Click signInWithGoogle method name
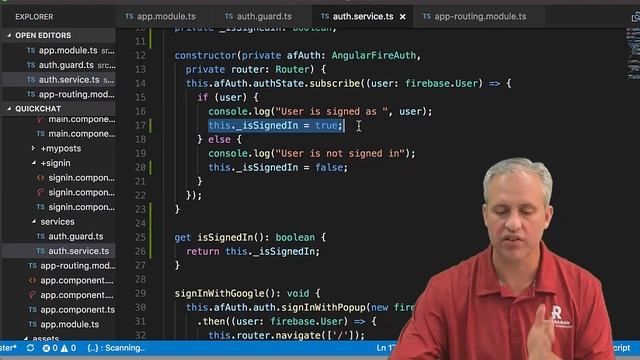This screenshot has height=360, width=640. click(x=219, y=293)
